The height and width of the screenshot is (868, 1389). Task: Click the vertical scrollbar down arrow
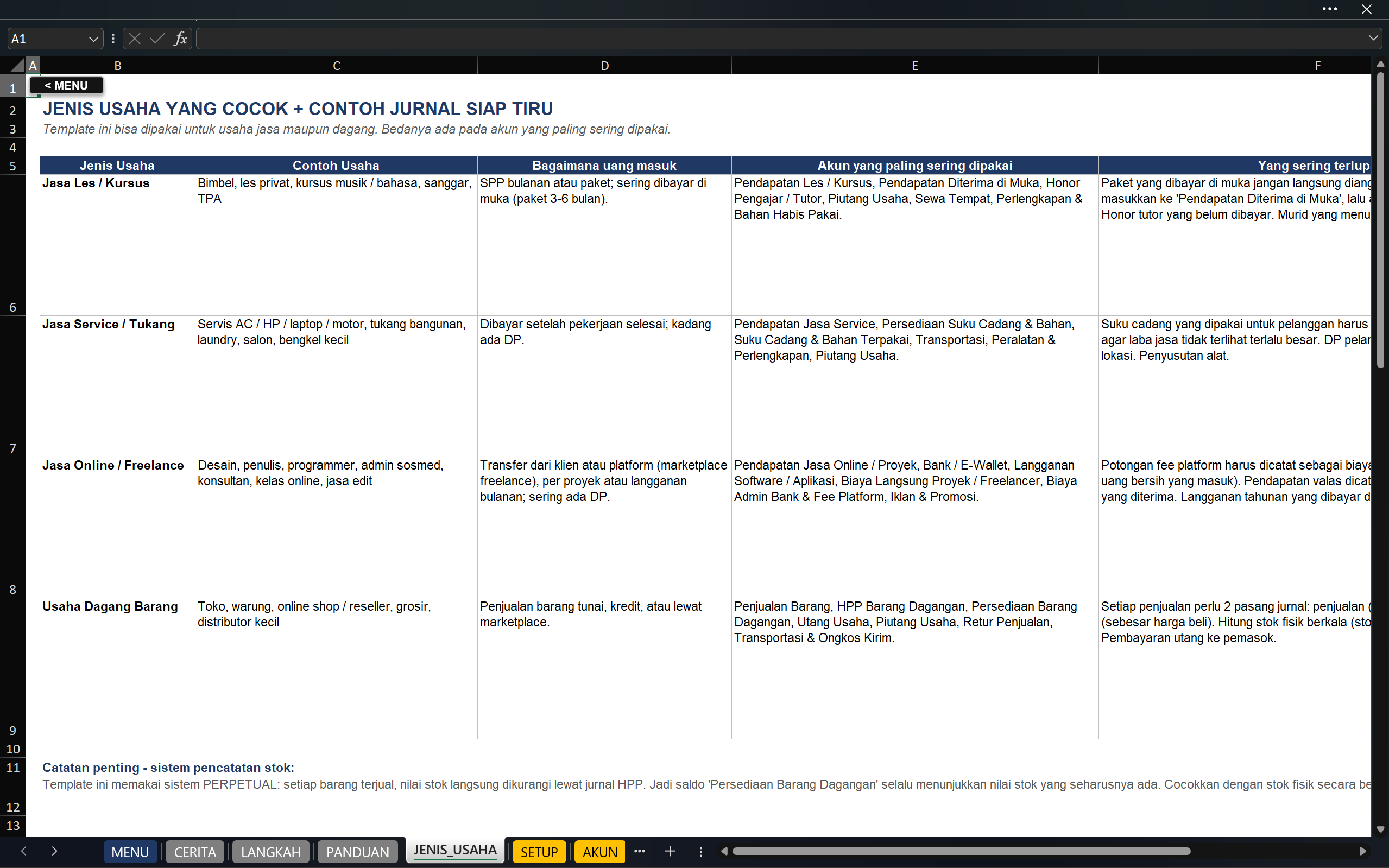pyautogui.click(x=1380, y=829)
